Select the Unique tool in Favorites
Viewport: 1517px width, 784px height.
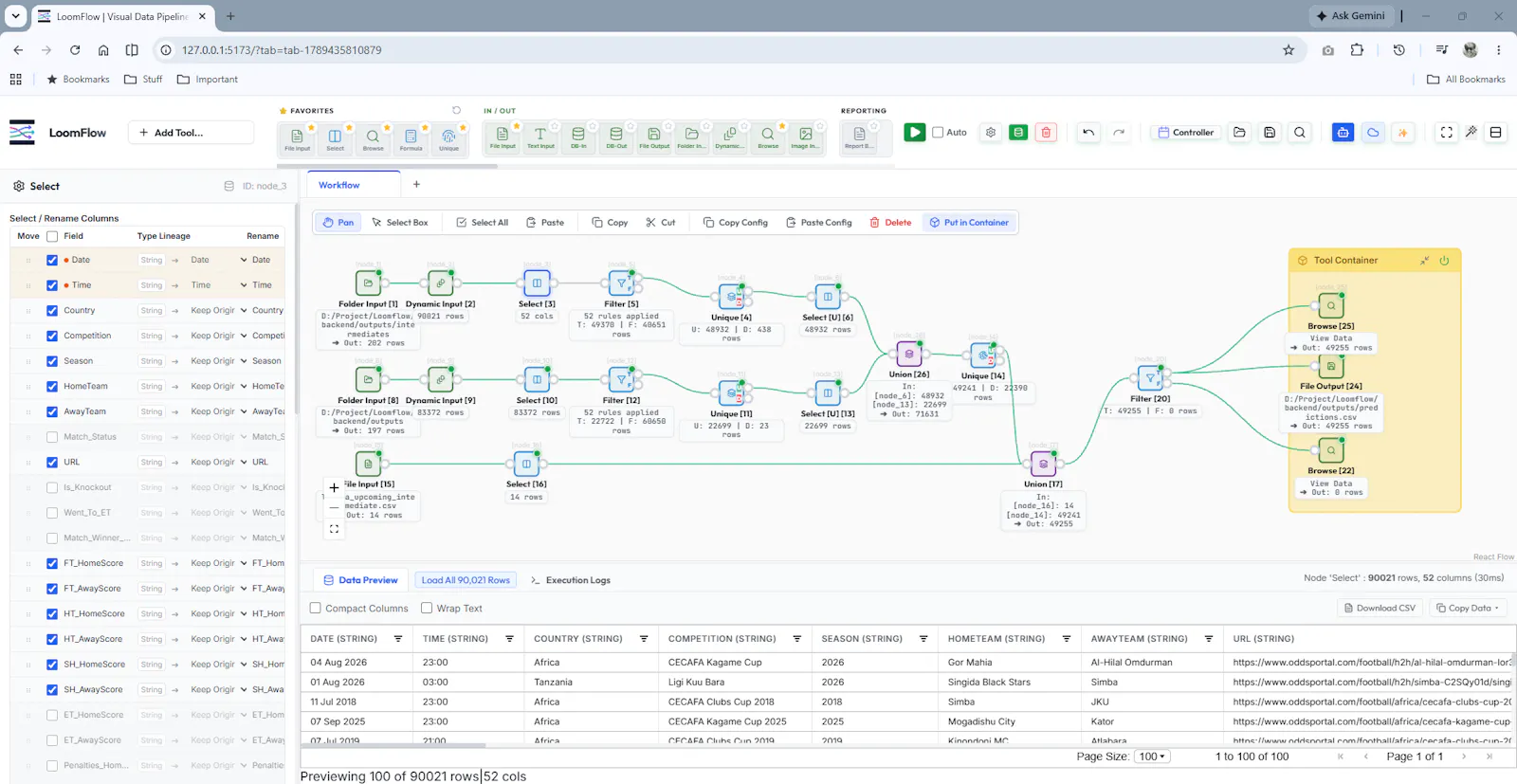[448, 138]
